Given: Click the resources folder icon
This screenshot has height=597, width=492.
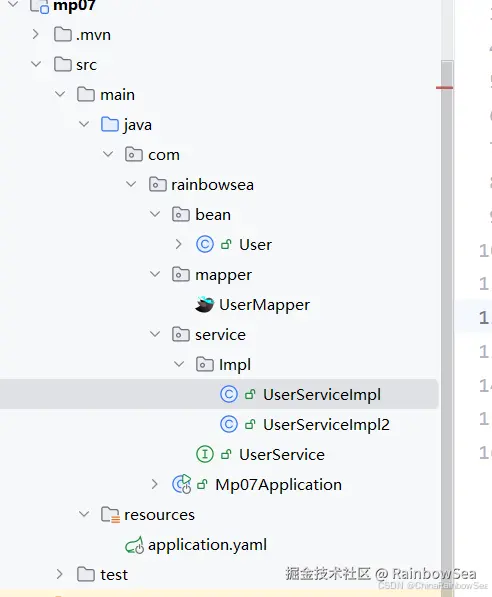Looking at the screenshot, I should [110, 514].
